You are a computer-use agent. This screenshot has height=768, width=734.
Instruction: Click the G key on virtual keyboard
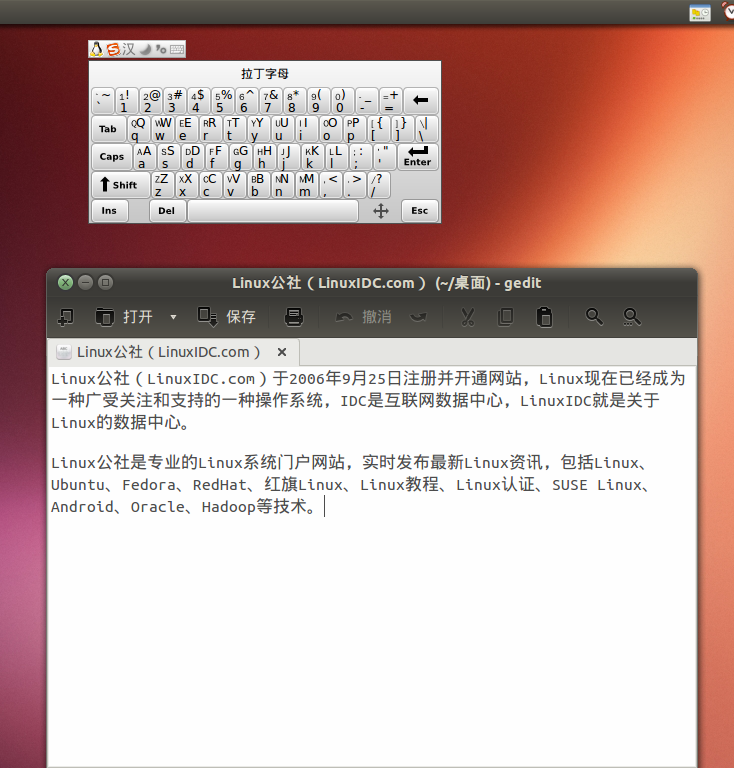tap(241, 157)
